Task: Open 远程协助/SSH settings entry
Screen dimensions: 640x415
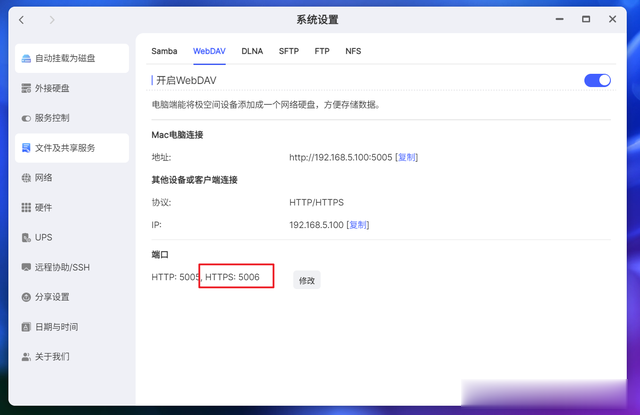Action: point(72,267)
